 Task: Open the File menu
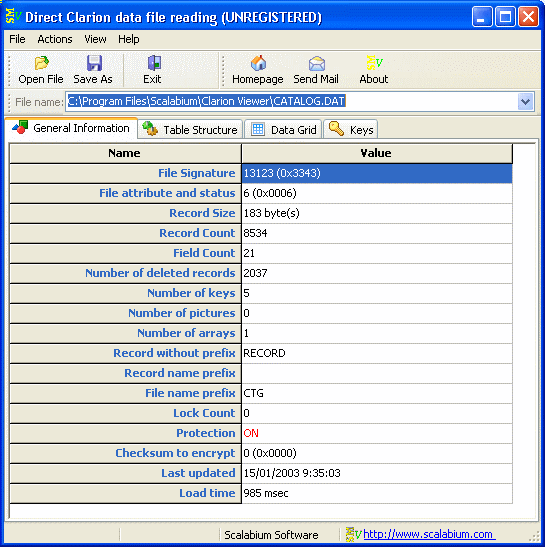pyautogui.click(x=17, y=39)
